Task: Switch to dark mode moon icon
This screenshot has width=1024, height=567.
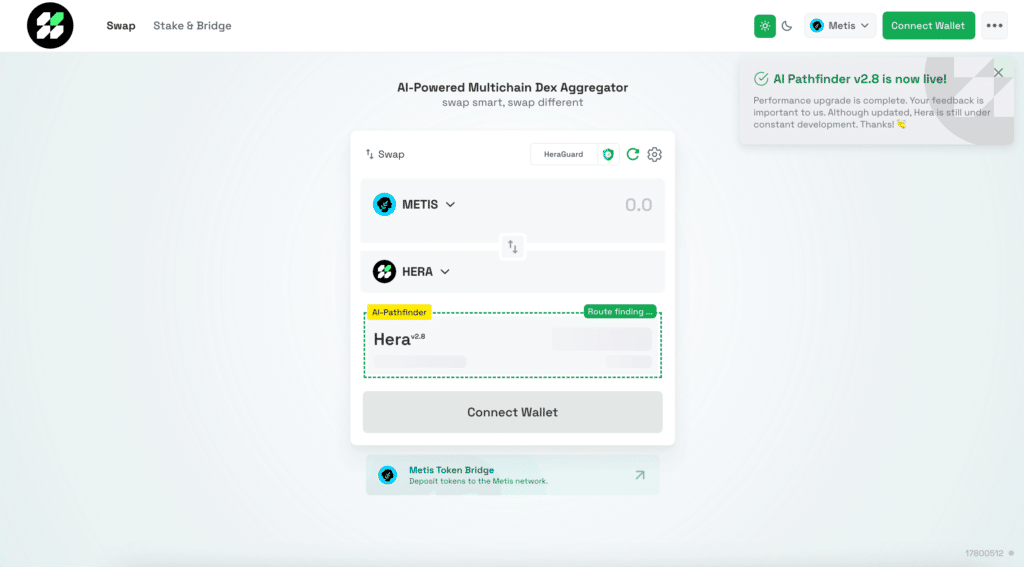Action: (x=787, y=26)
